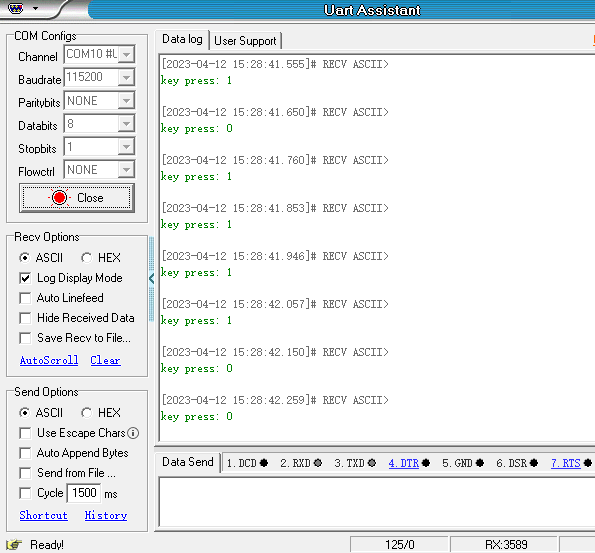
Task: Open the History link
Action: 106,515
